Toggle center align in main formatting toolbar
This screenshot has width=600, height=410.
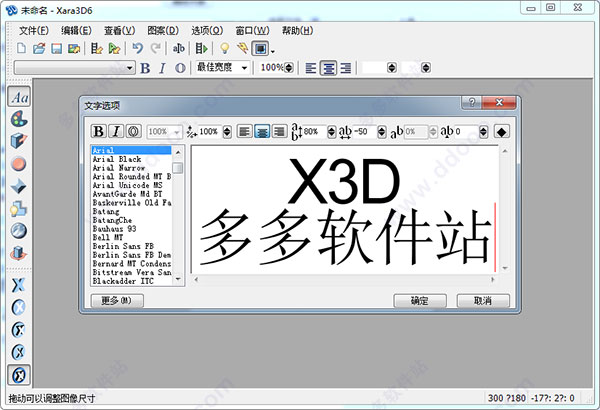328,68
